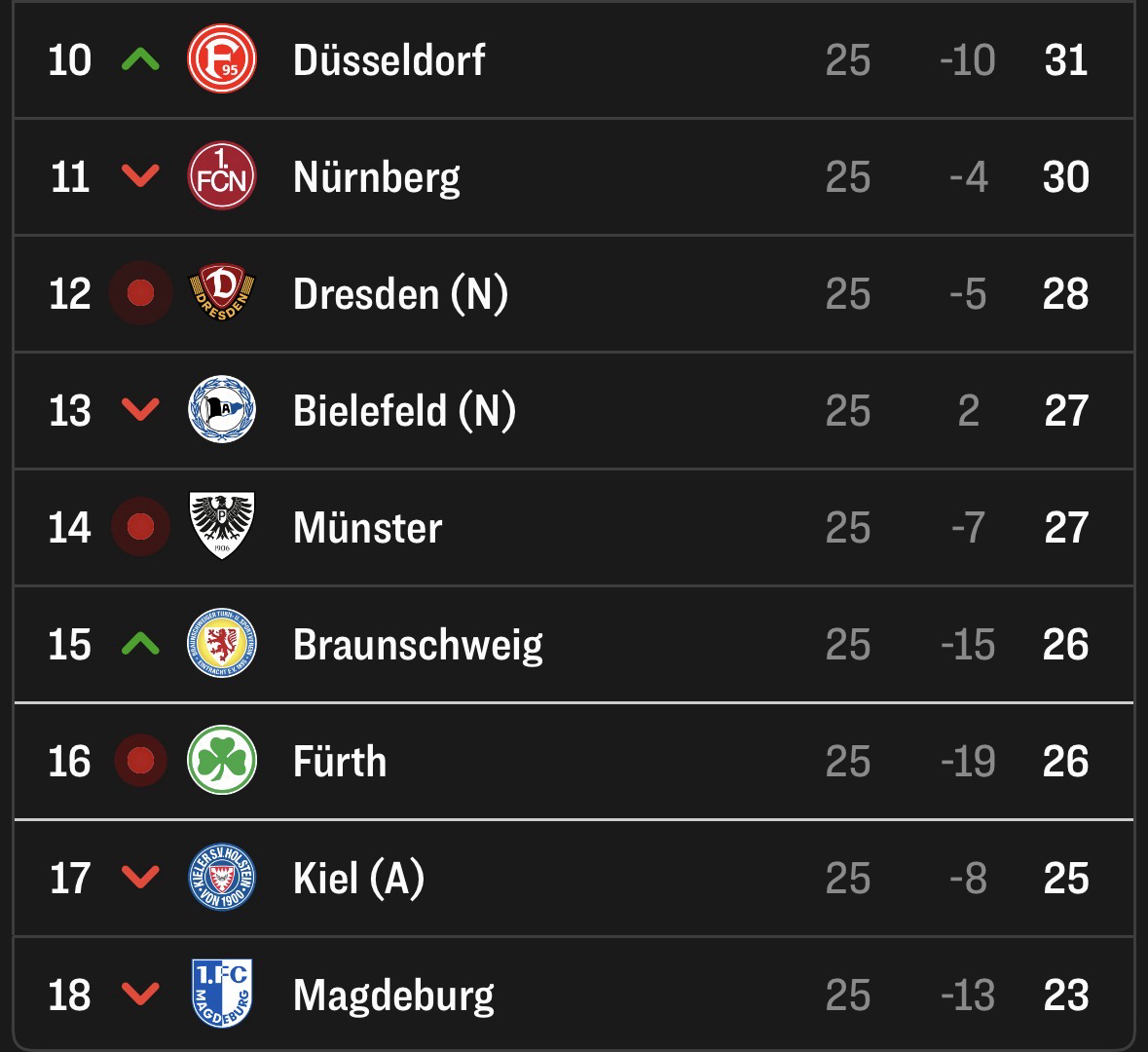This screenshot has height=1052, width=1148.
Task: Select the Greuther Fürth cloverleaf logo
Action: point(221,761)
